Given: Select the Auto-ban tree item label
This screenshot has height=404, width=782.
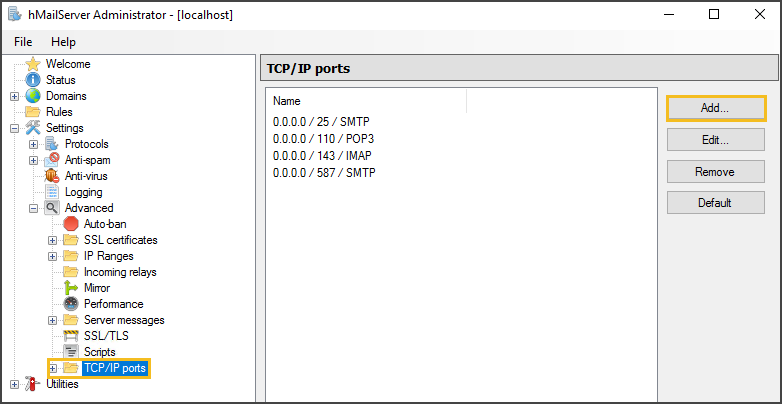Looking at the screenshot, I should pos(105,224).
